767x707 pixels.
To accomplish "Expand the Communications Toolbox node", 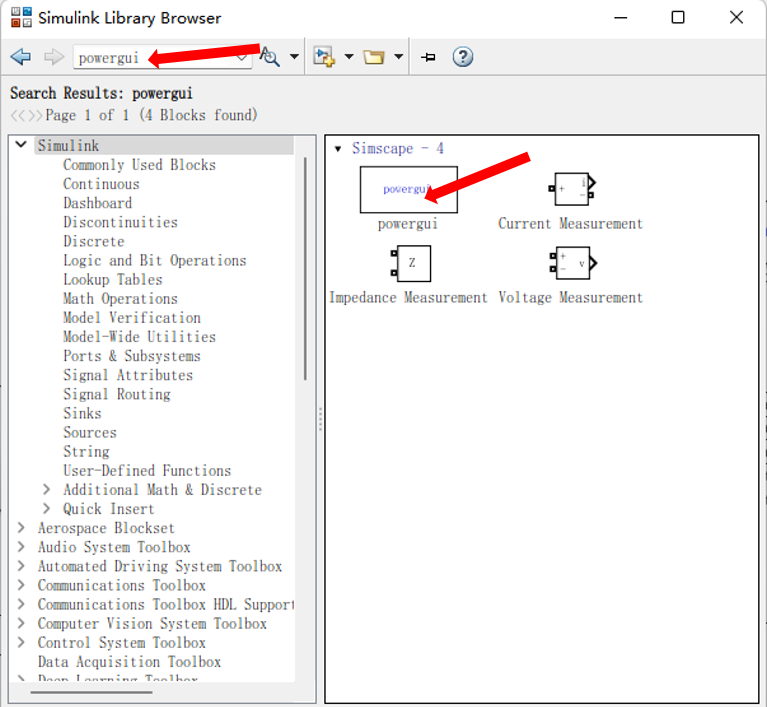I will tap(21, 585).
